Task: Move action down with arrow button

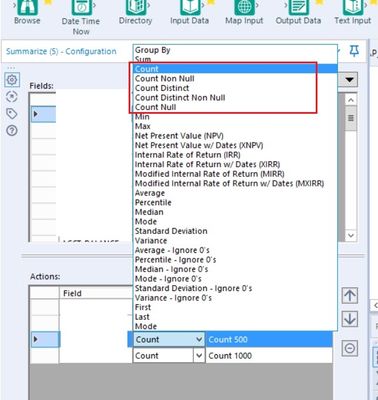Action: (x=350, y=319)
